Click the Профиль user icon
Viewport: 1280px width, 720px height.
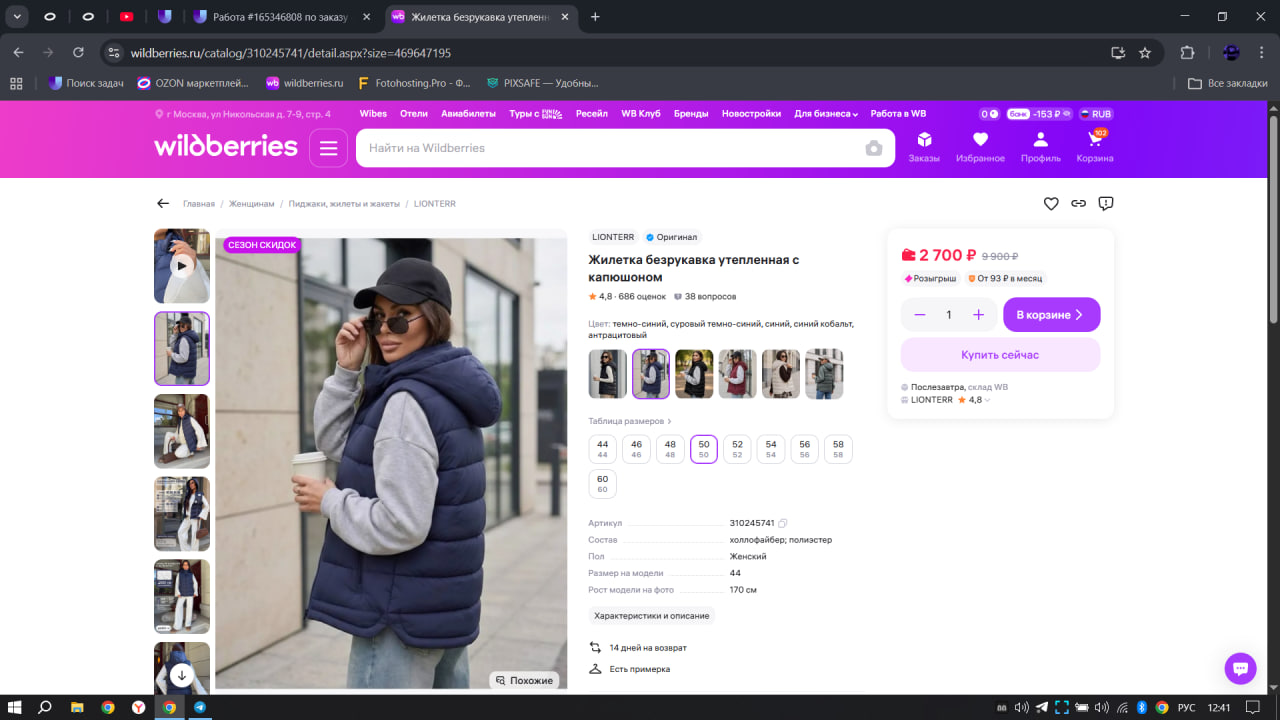(x=1040, y=147)
